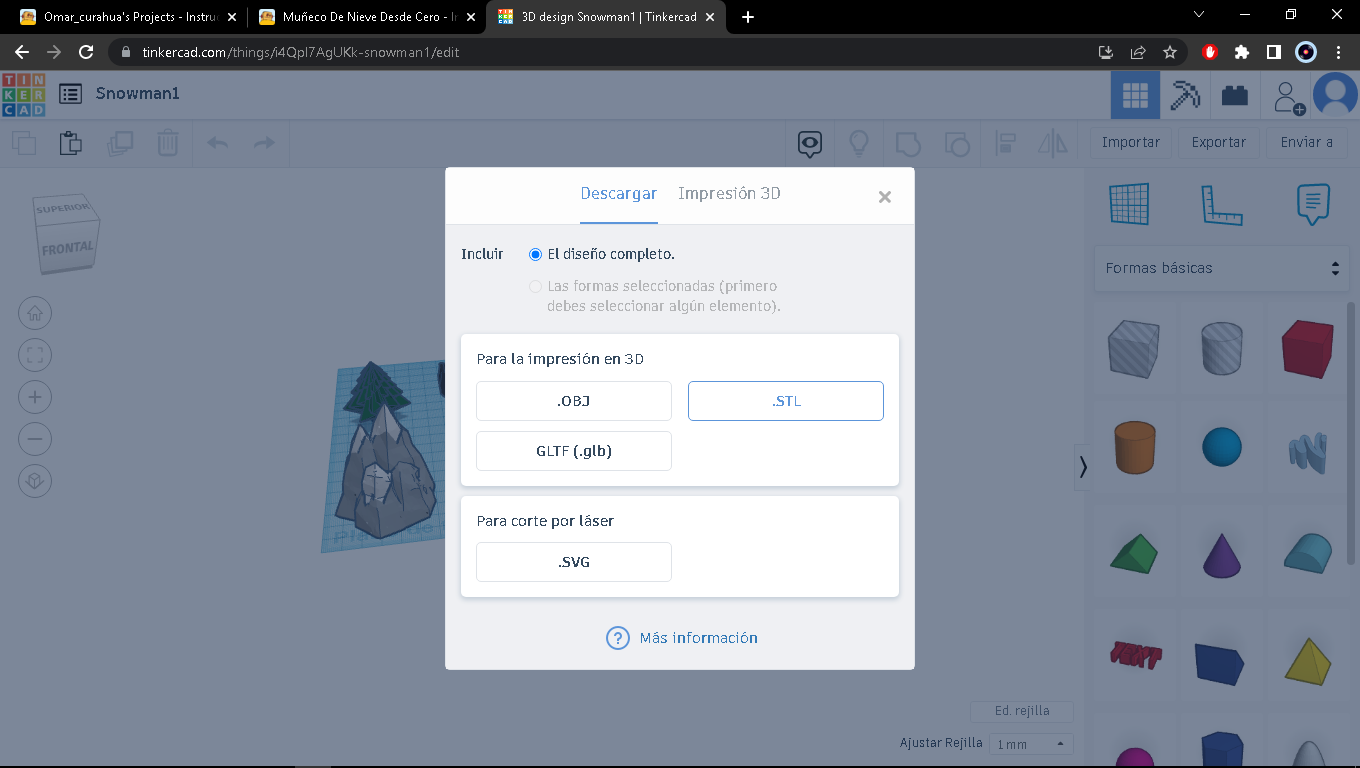Switch to the bricks mode
1360x768 pixels.
[1235, 95]
